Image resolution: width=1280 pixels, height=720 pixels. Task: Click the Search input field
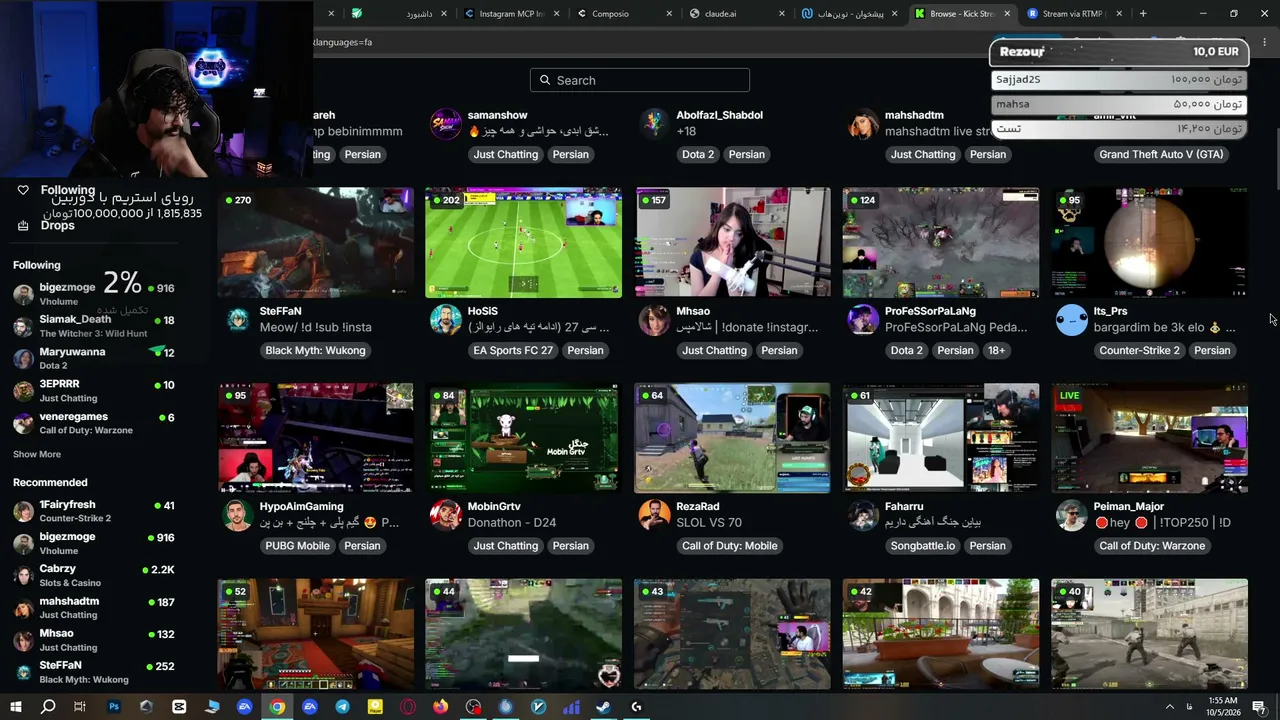[x=640, y=80]
